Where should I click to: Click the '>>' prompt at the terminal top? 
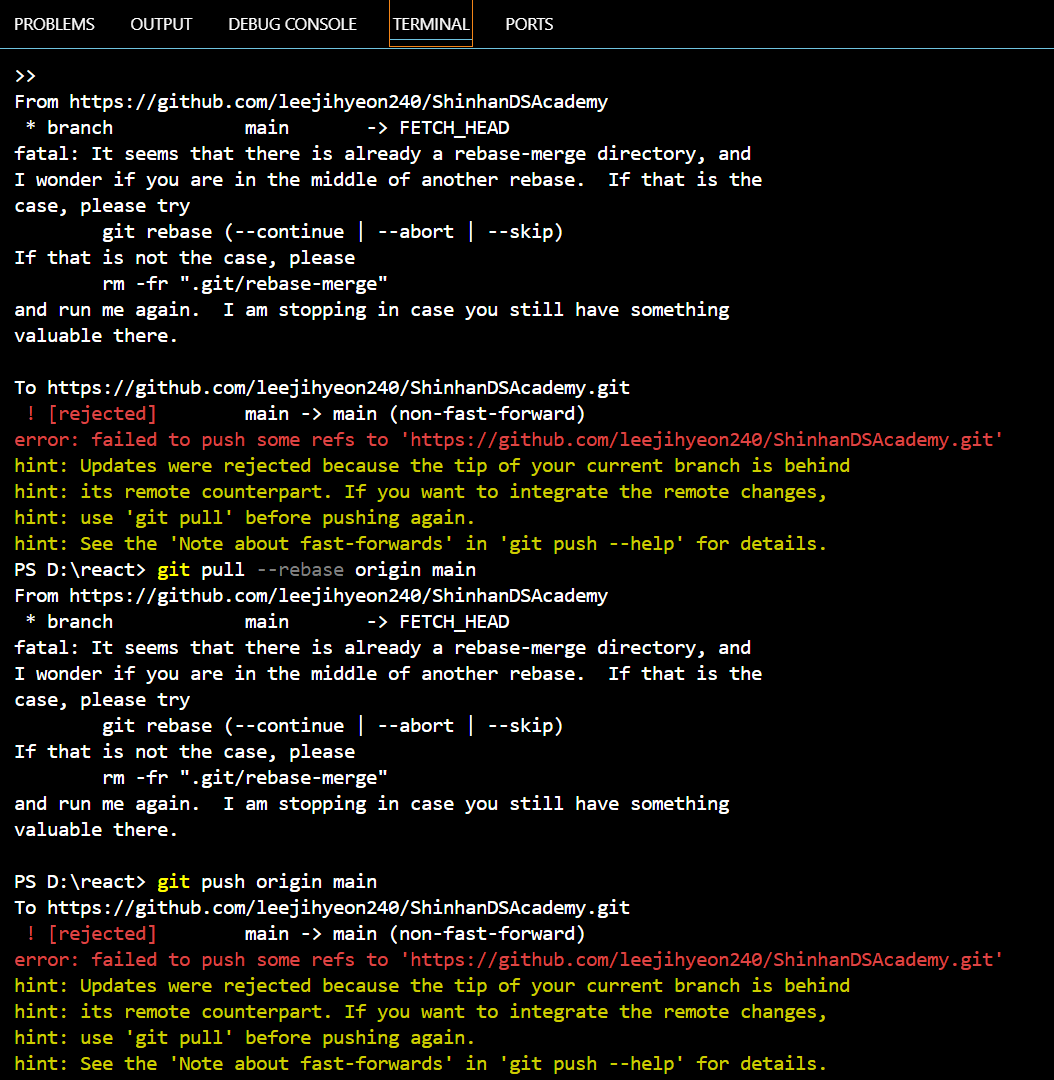(x=25, y=76)
